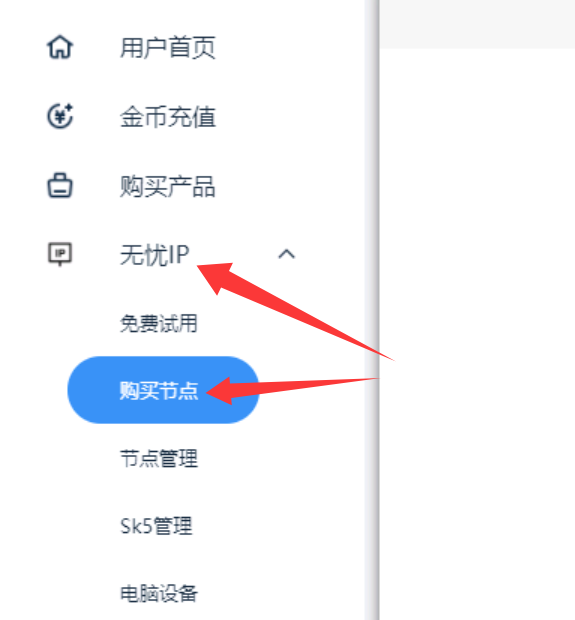
Task: Click the red arrow pointing at 购买节点
Action: 293,390
